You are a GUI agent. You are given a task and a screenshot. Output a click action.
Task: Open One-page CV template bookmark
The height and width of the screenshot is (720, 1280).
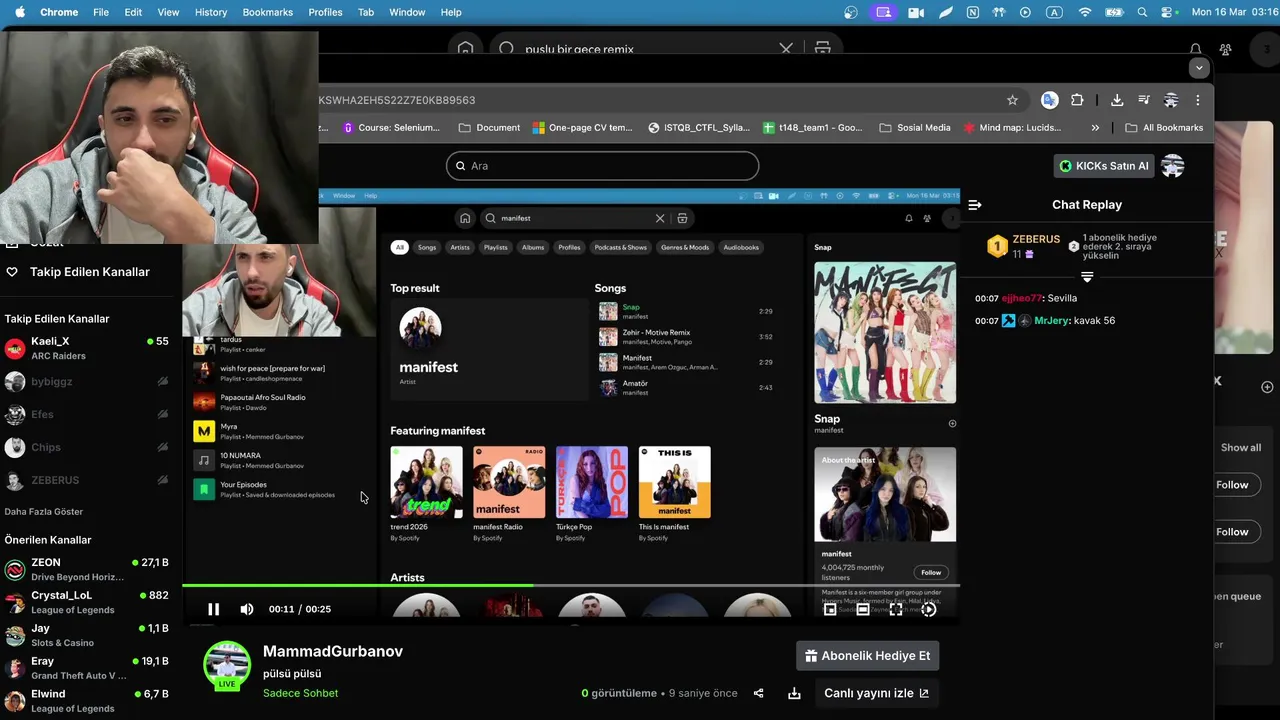coord(582,128)
